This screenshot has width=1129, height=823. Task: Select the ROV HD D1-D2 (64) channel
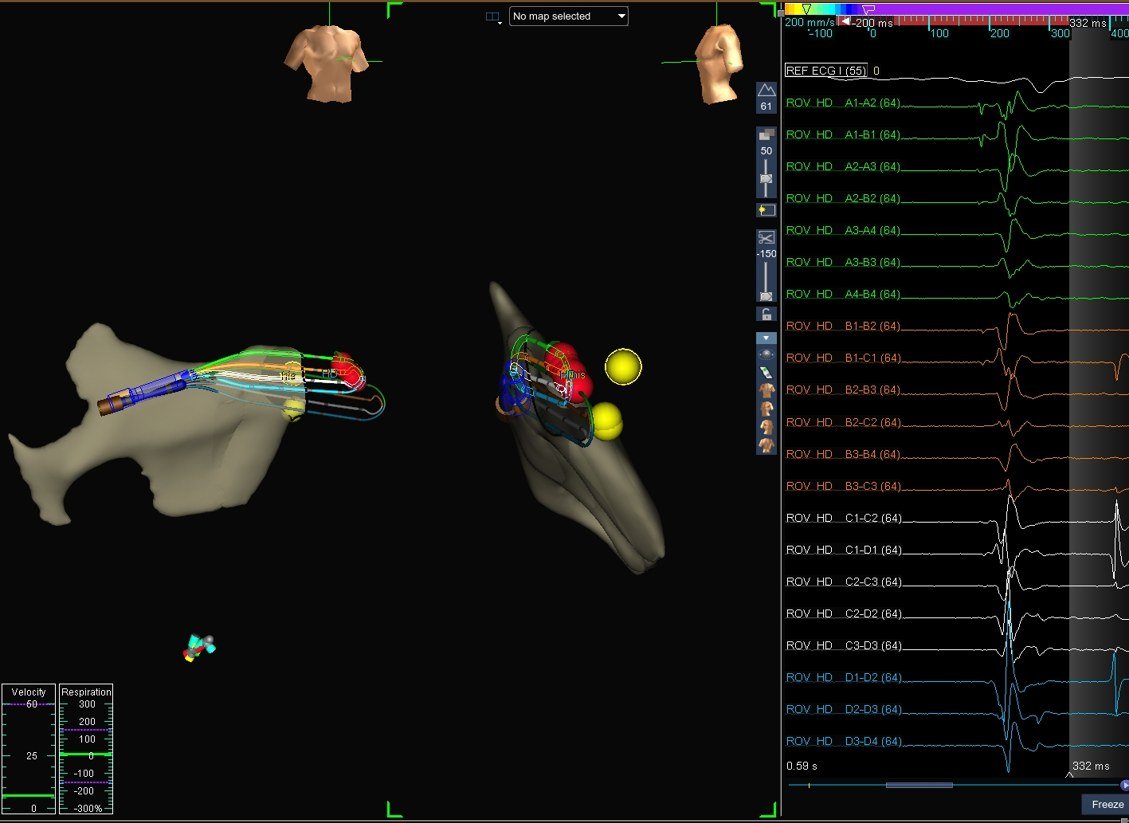(843, 677)
